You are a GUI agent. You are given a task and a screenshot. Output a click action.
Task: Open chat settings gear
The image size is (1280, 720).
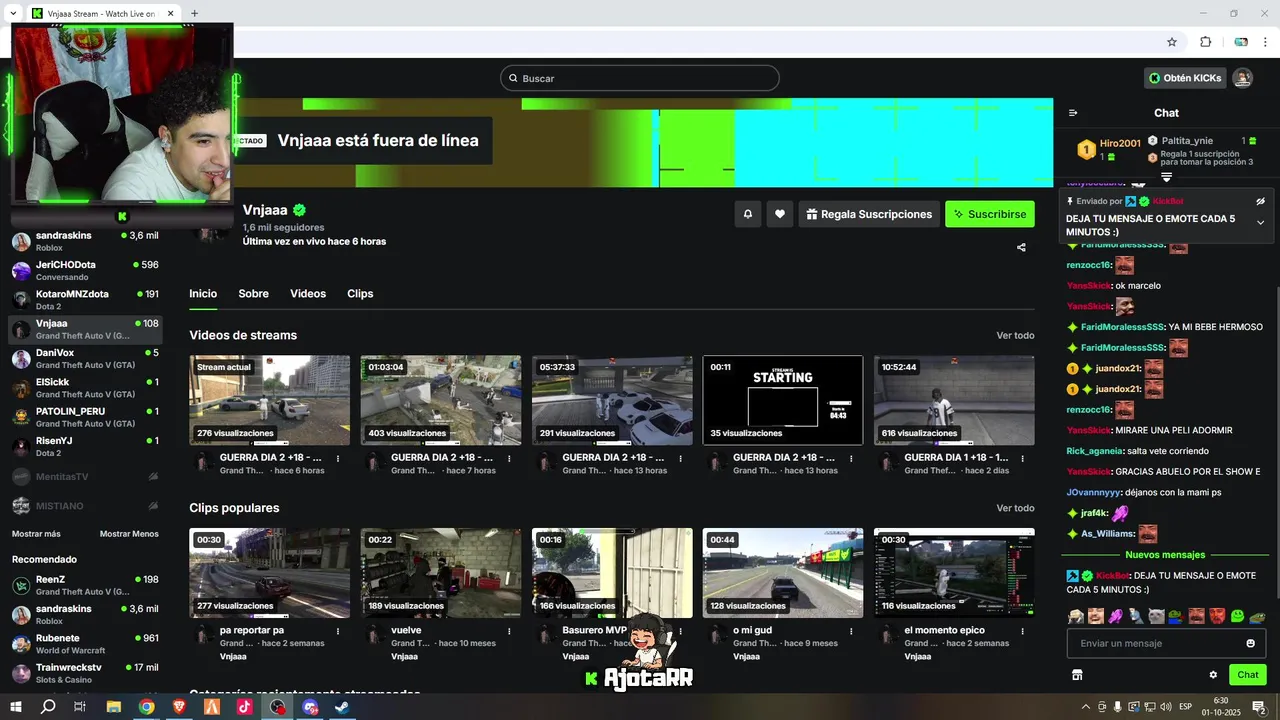click(1213, 675)
